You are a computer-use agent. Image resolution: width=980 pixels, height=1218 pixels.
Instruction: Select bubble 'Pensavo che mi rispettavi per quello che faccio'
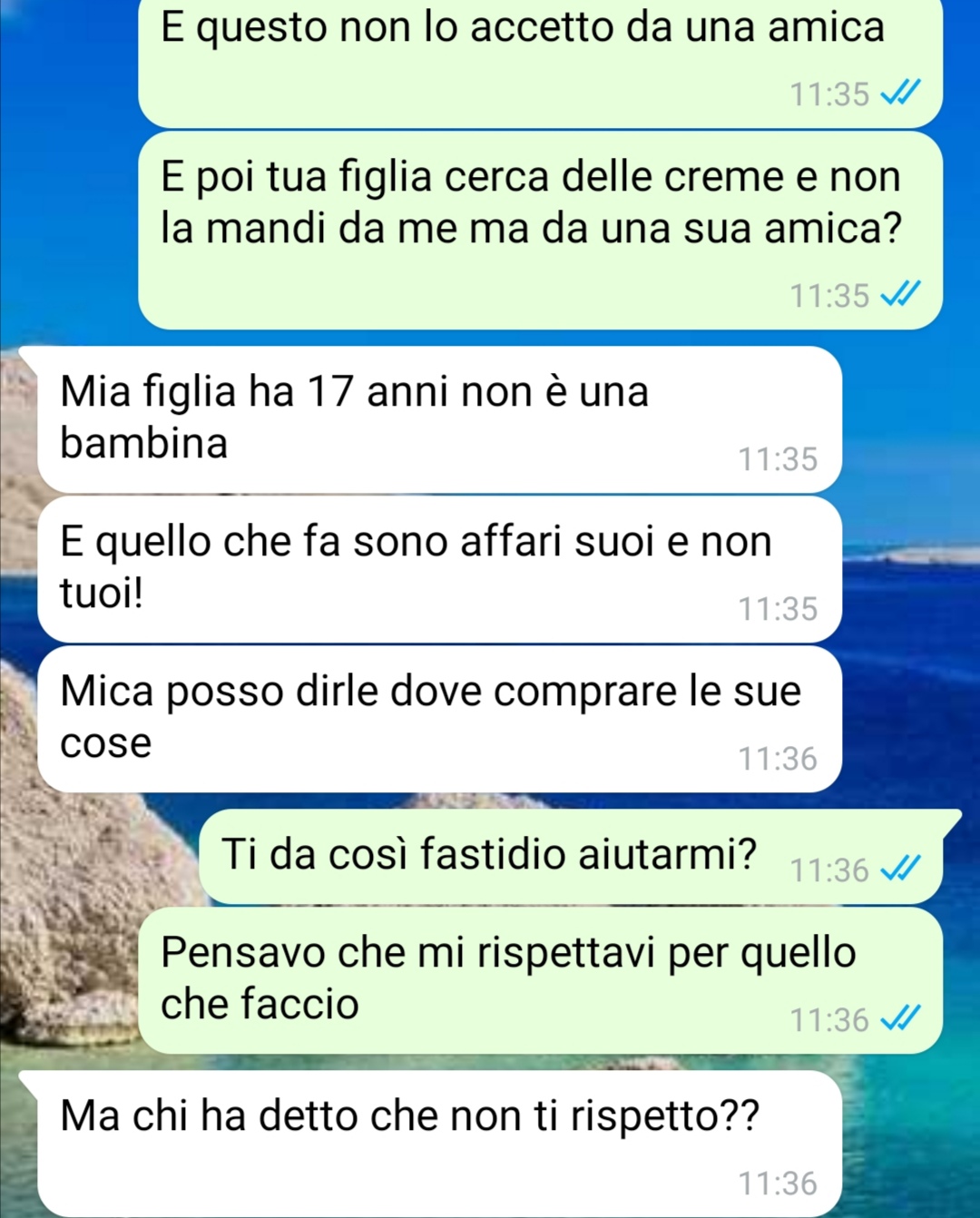(540, 981)
